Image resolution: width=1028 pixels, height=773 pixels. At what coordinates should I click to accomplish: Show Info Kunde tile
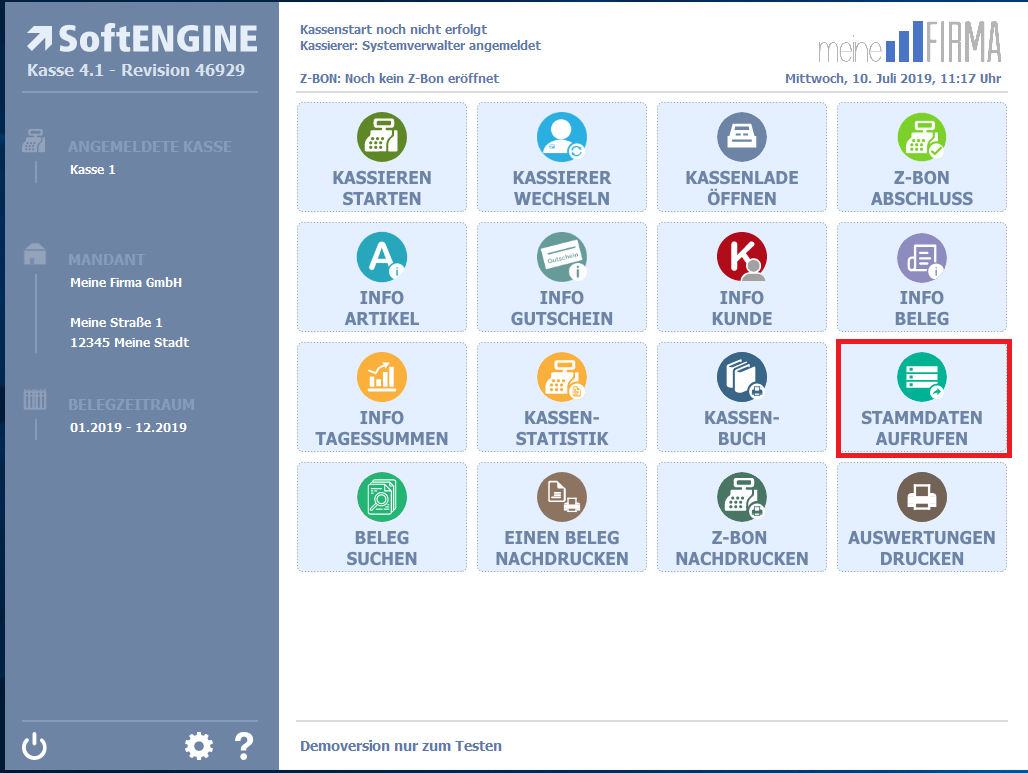pos(742,277)
